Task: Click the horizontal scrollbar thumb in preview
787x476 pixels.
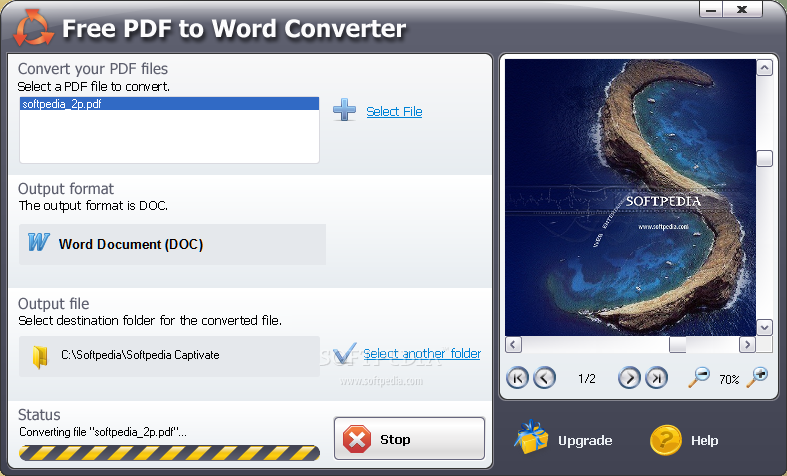Action: click(x=678, y=344)
